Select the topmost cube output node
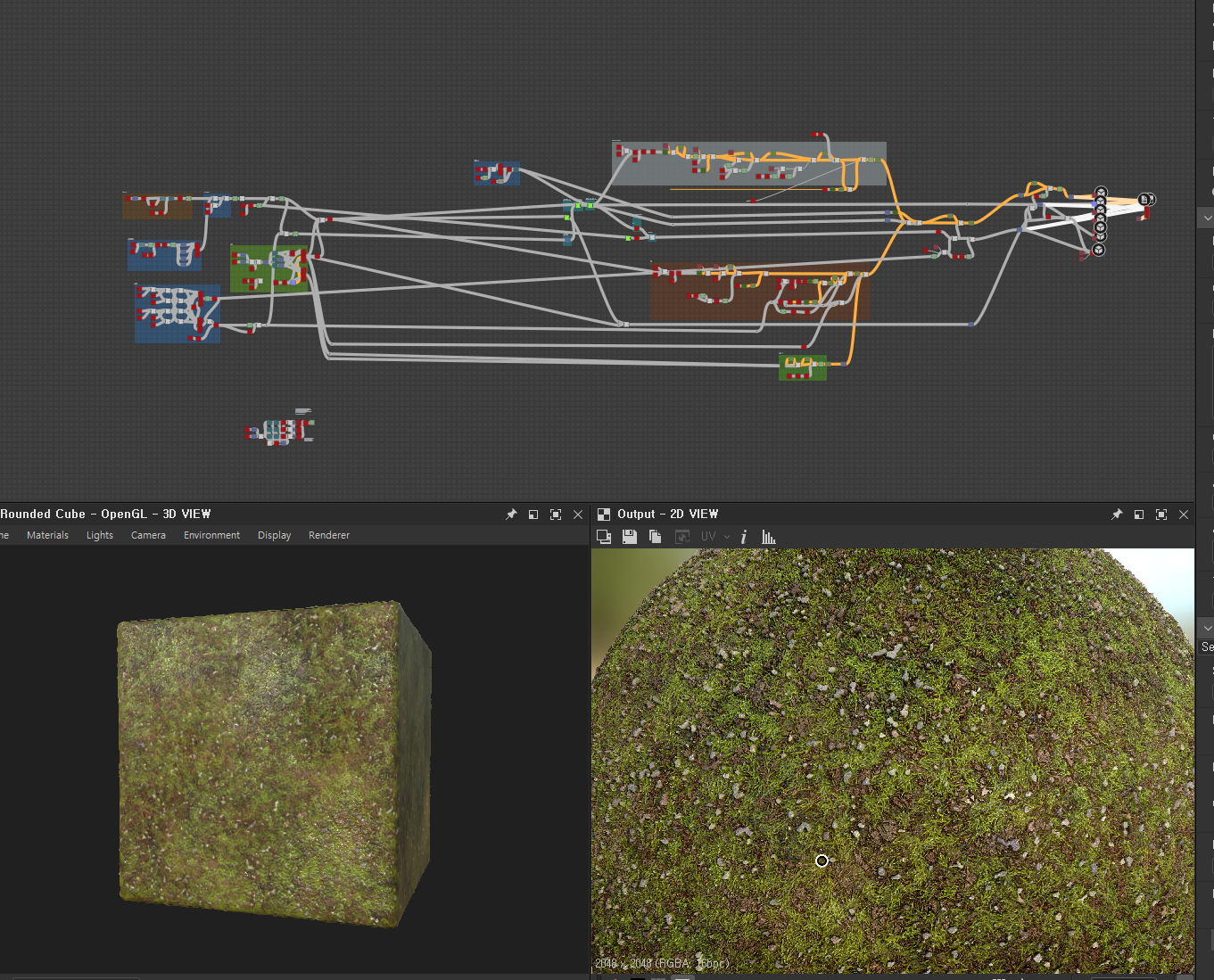 tap(1101, 193)
